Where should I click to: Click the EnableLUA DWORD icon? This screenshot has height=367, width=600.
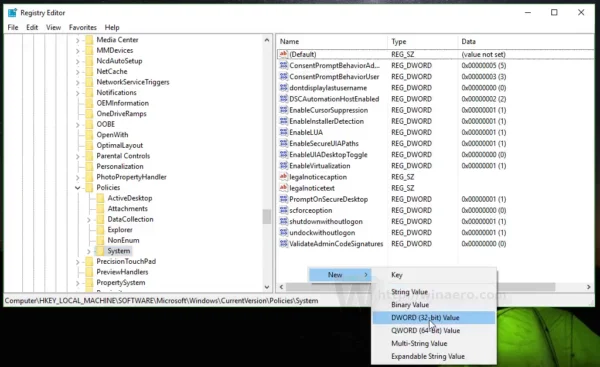coord(284,132)
